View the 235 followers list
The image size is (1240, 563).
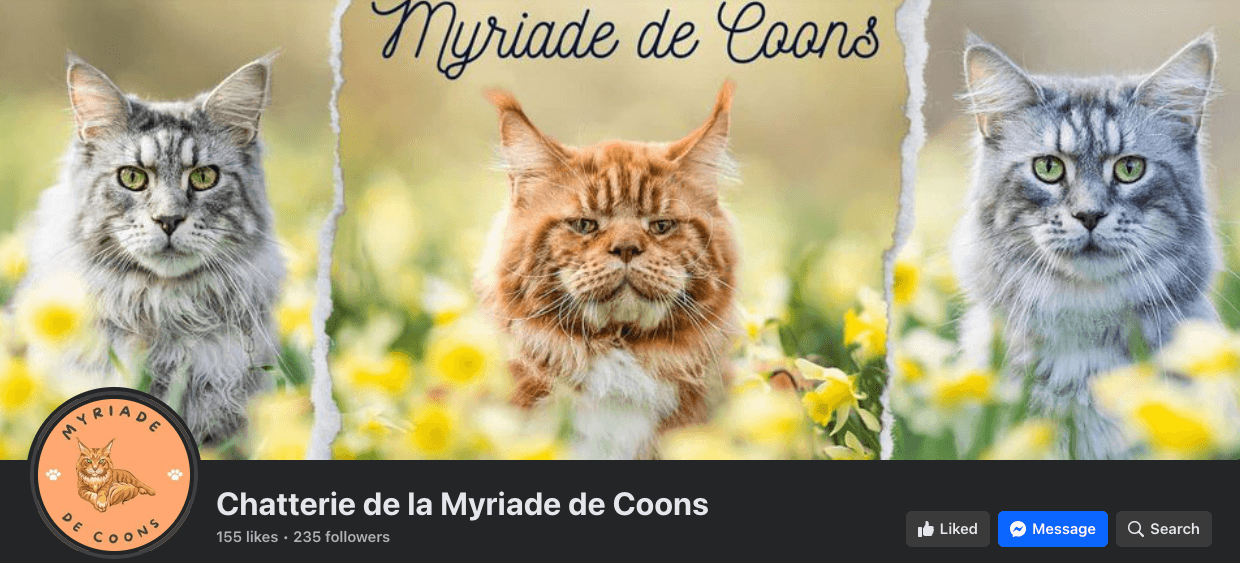(342, 537)
